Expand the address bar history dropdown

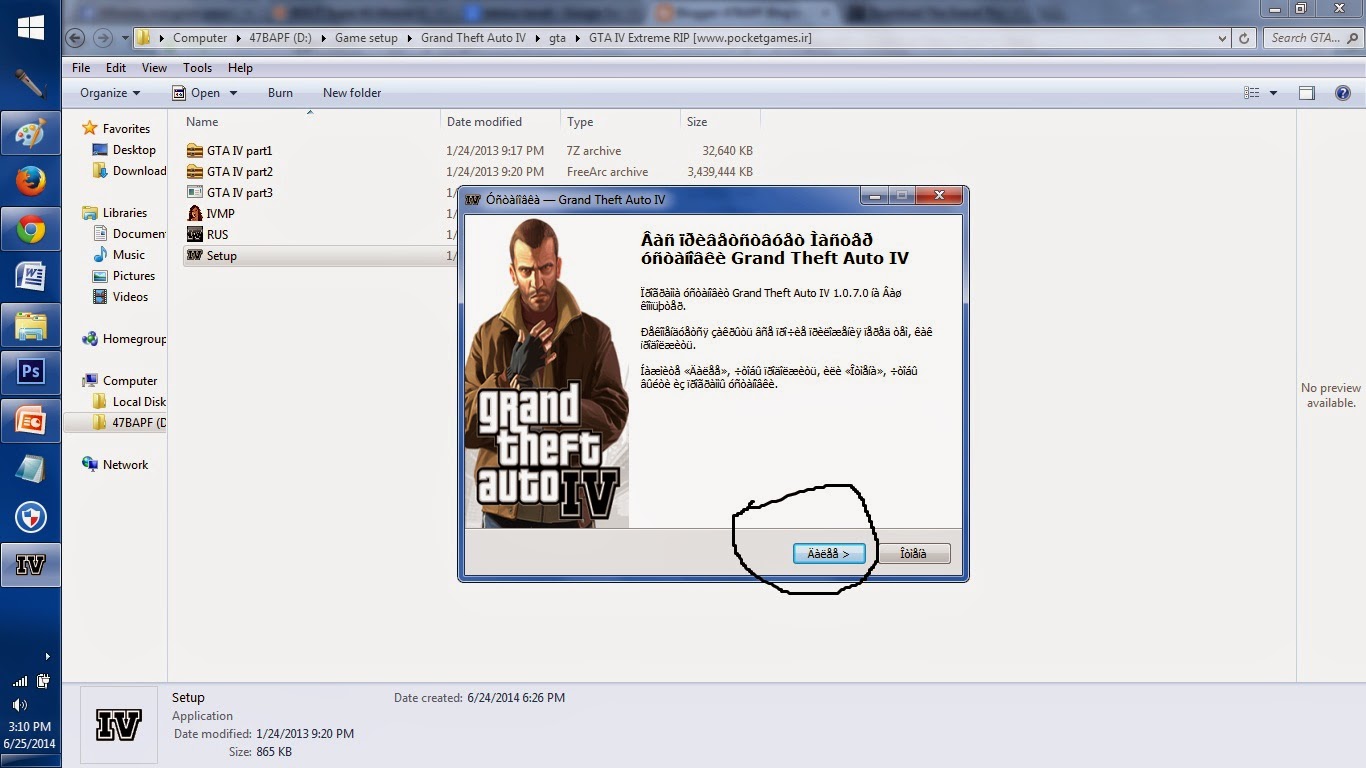pyautogui.click(x=1223, y=38)
